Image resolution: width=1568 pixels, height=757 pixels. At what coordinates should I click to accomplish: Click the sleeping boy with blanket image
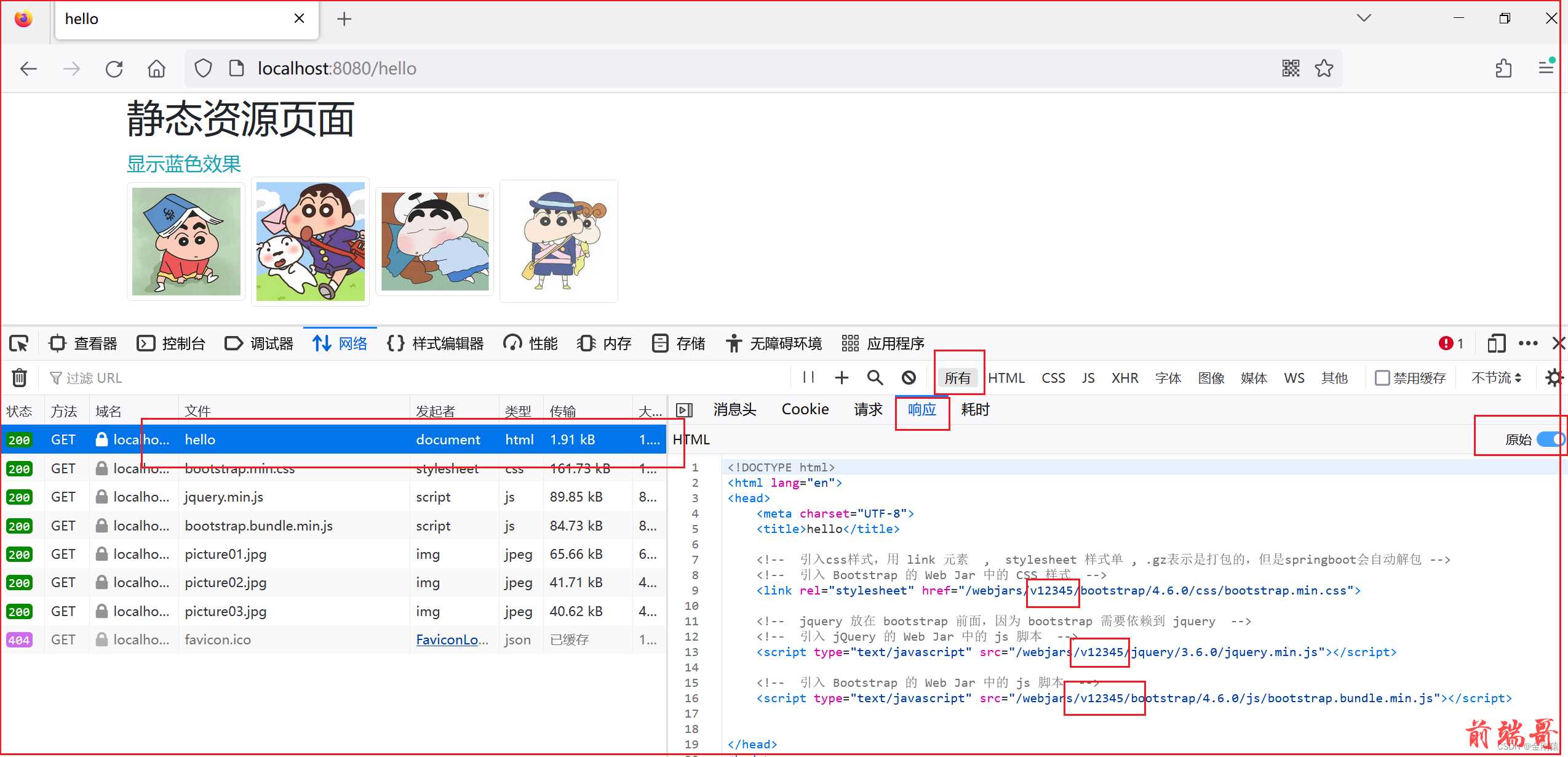[x=435, y=241]
